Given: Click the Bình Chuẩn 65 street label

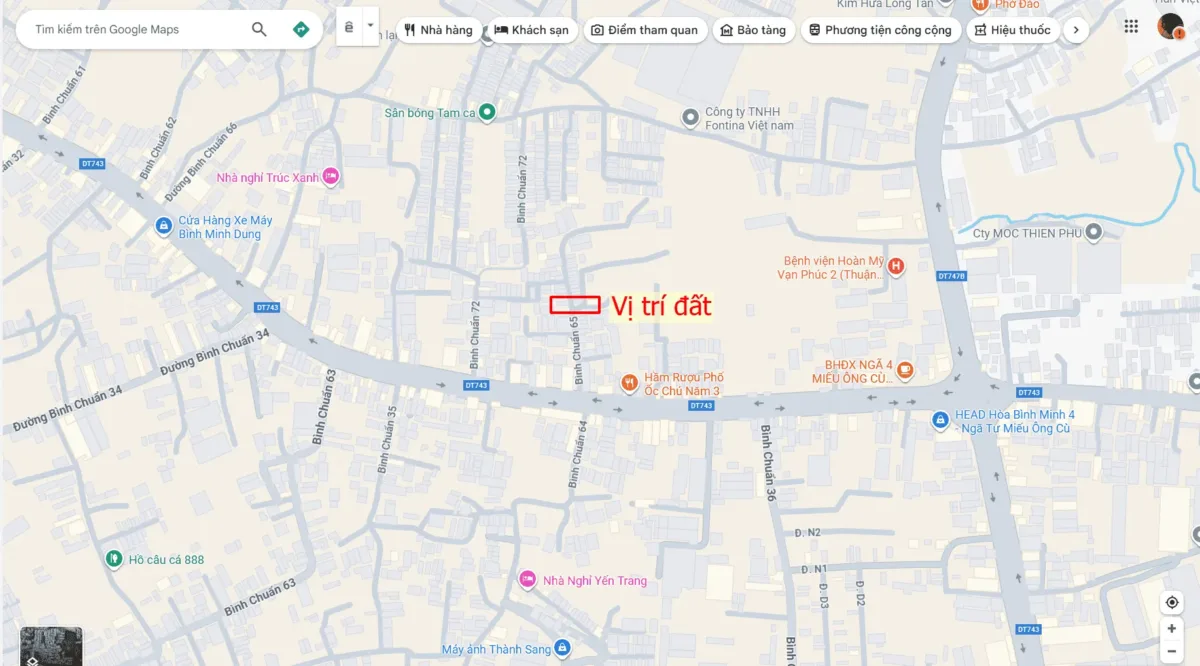Looking at the screenshot, I should [576, 351].
